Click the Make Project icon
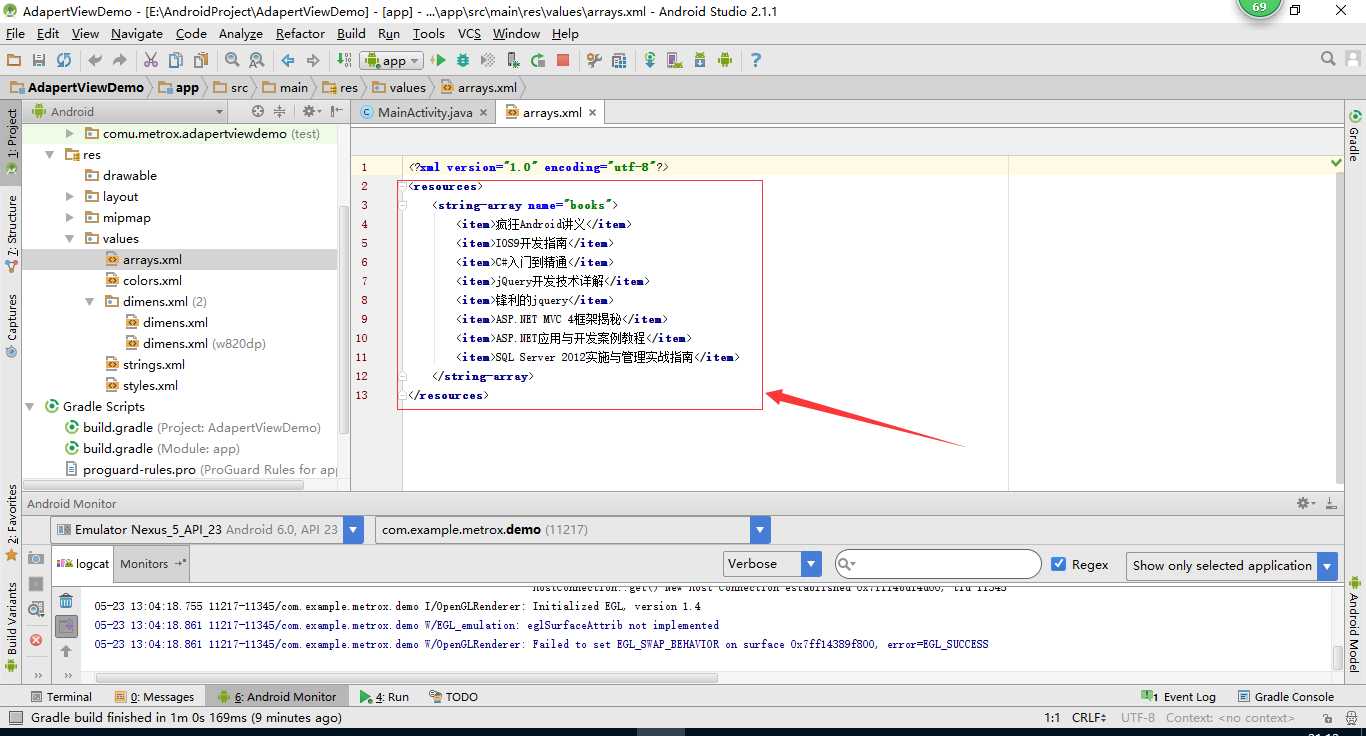The image size is (1366, 736). click(344, 61)
